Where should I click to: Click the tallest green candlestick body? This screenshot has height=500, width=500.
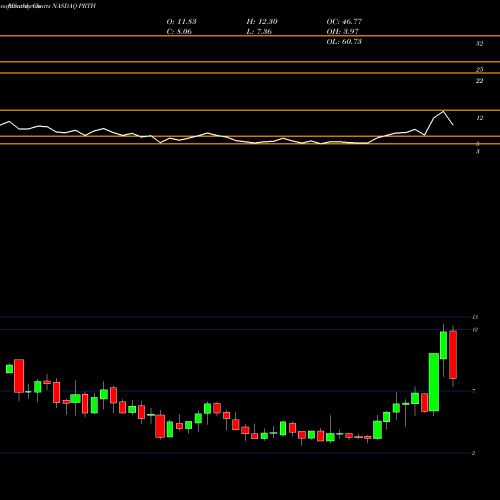pyautogui.click(x=434, y=382)
